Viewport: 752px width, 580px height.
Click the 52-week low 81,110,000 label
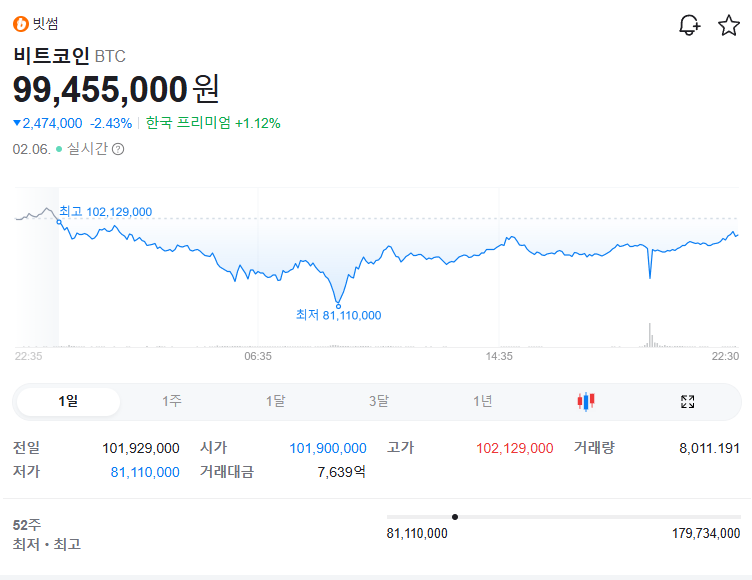417,533
